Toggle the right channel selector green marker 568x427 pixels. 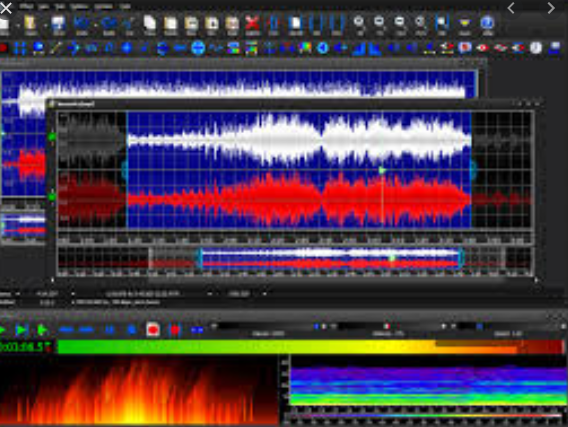tap(52, 197)
